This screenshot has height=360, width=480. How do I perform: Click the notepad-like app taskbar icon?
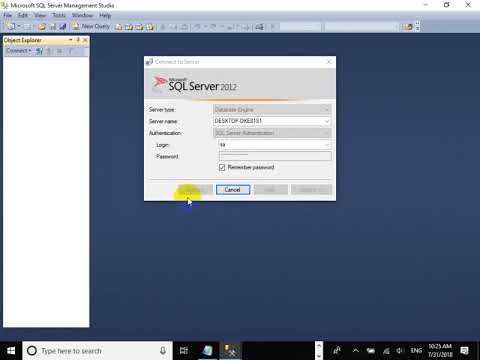pos(207,351)
